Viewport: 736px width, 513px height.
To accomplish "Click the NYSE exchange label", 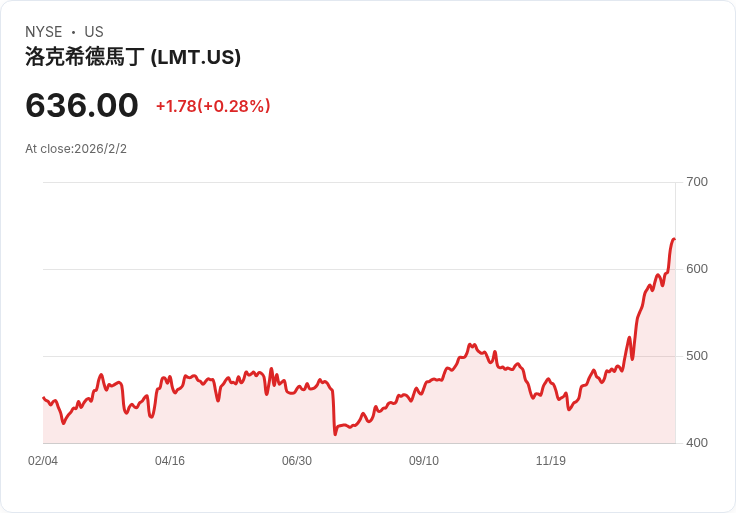I will pyautogui.click(x=44, y=32).
